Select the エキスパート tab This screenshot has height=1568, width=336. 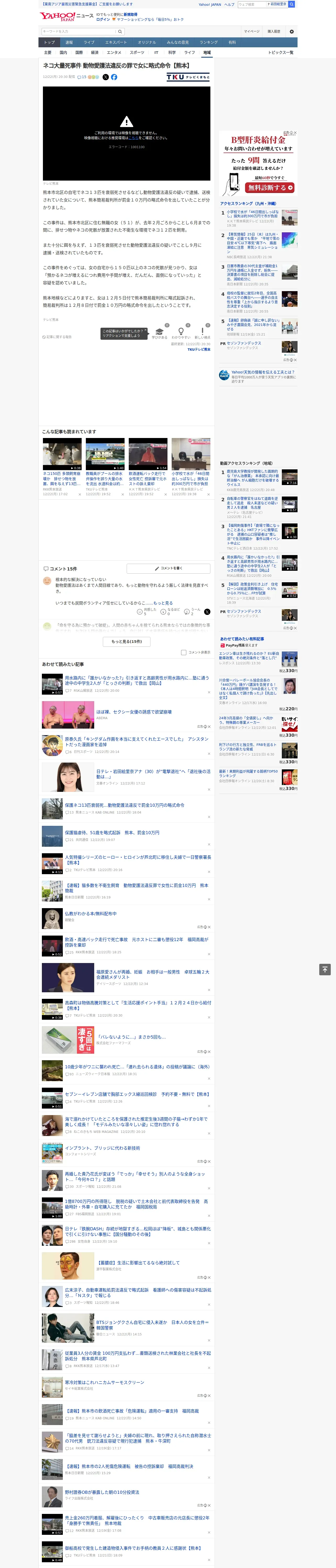click(x=116, y=43)
